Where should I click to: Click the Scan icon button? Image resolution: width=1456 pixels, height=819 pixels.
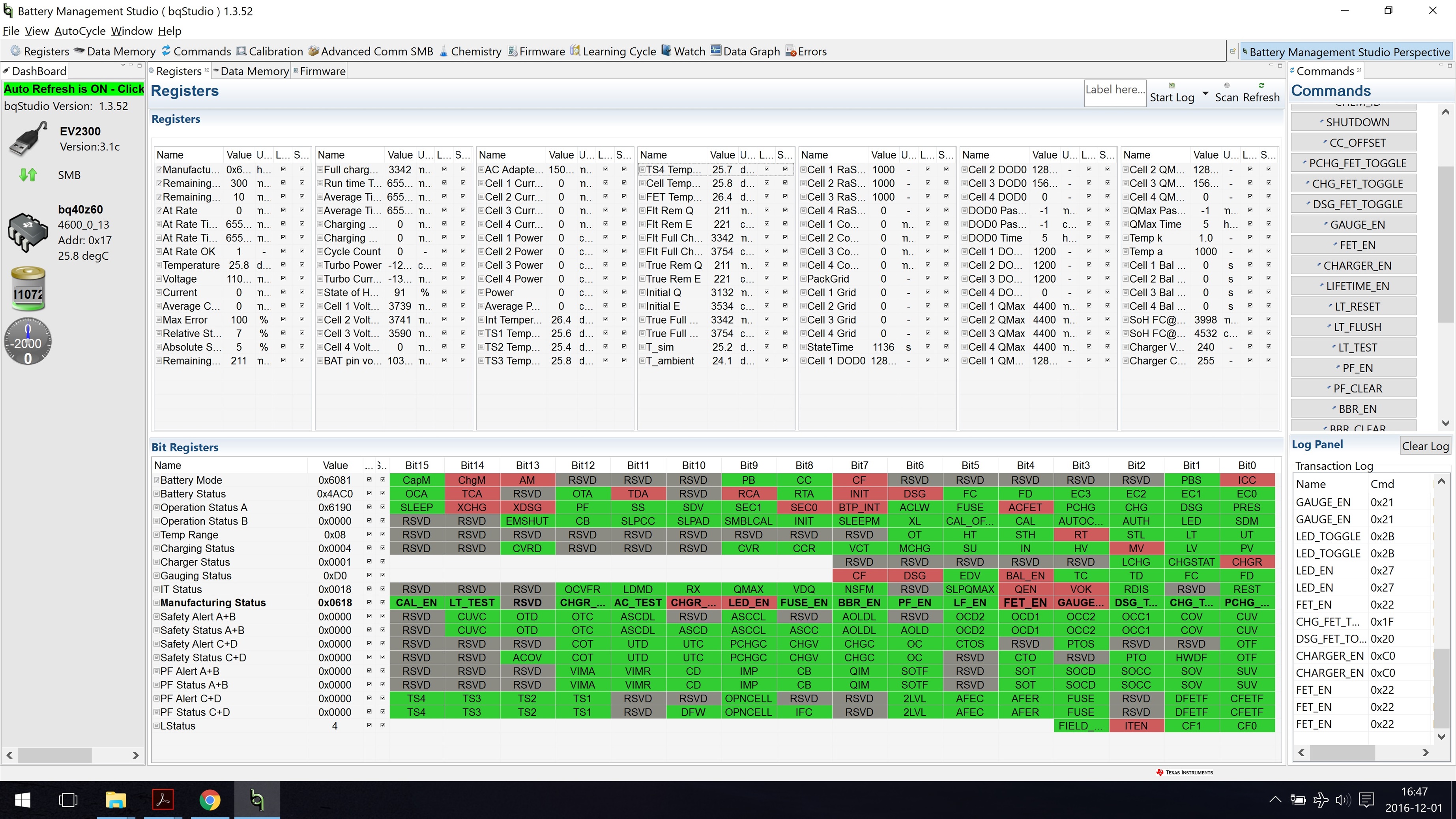tap(1226, 92)
